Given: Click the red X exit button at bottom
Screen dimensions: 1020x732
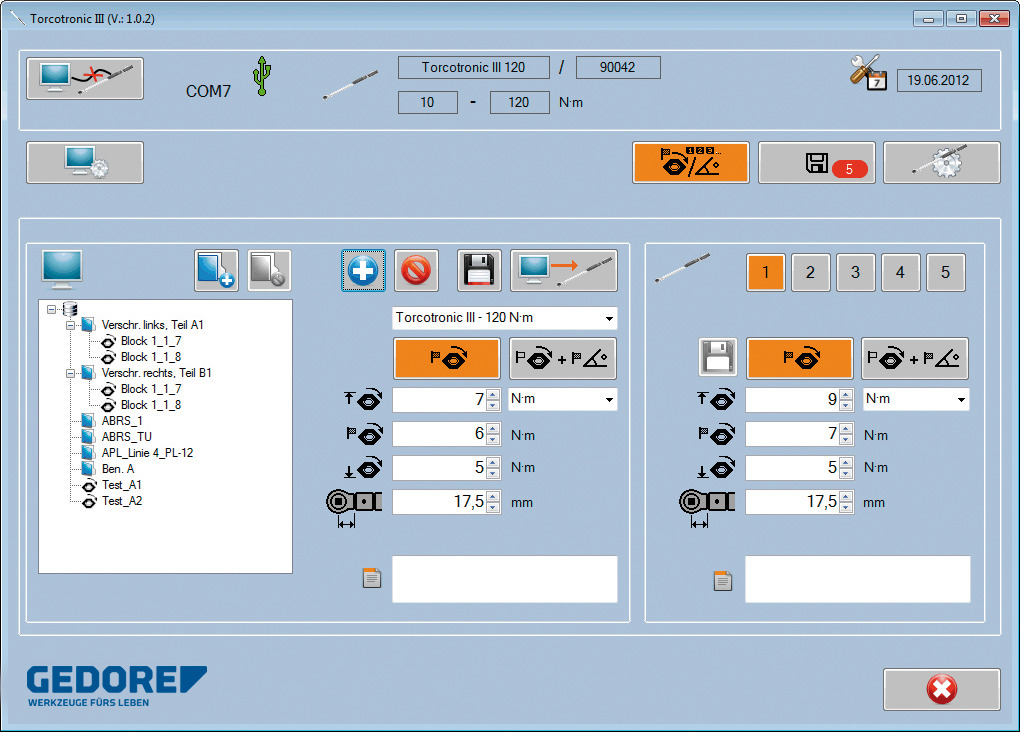Looking at the screenshot, I should click(941, 689).
